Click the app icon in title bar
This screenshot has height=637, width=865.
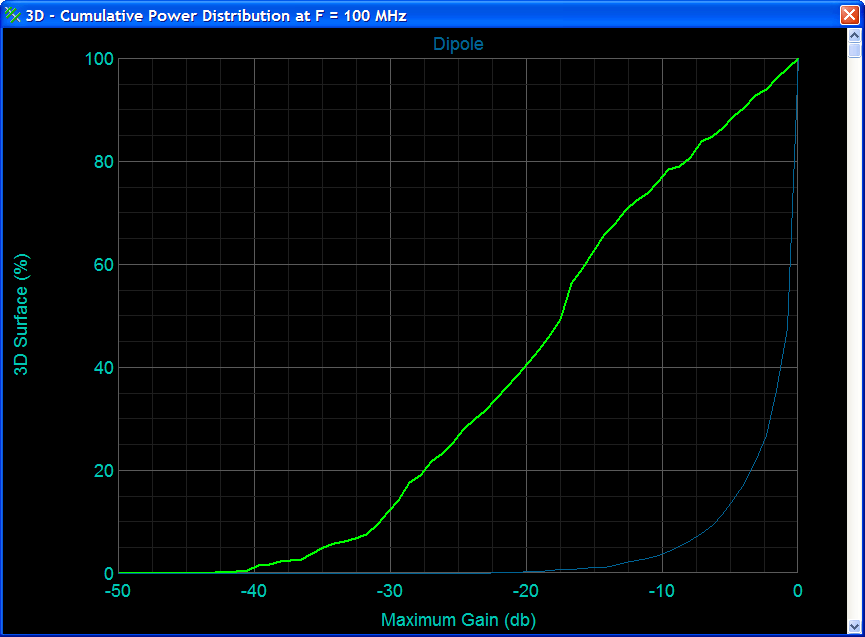coord(12,15)
